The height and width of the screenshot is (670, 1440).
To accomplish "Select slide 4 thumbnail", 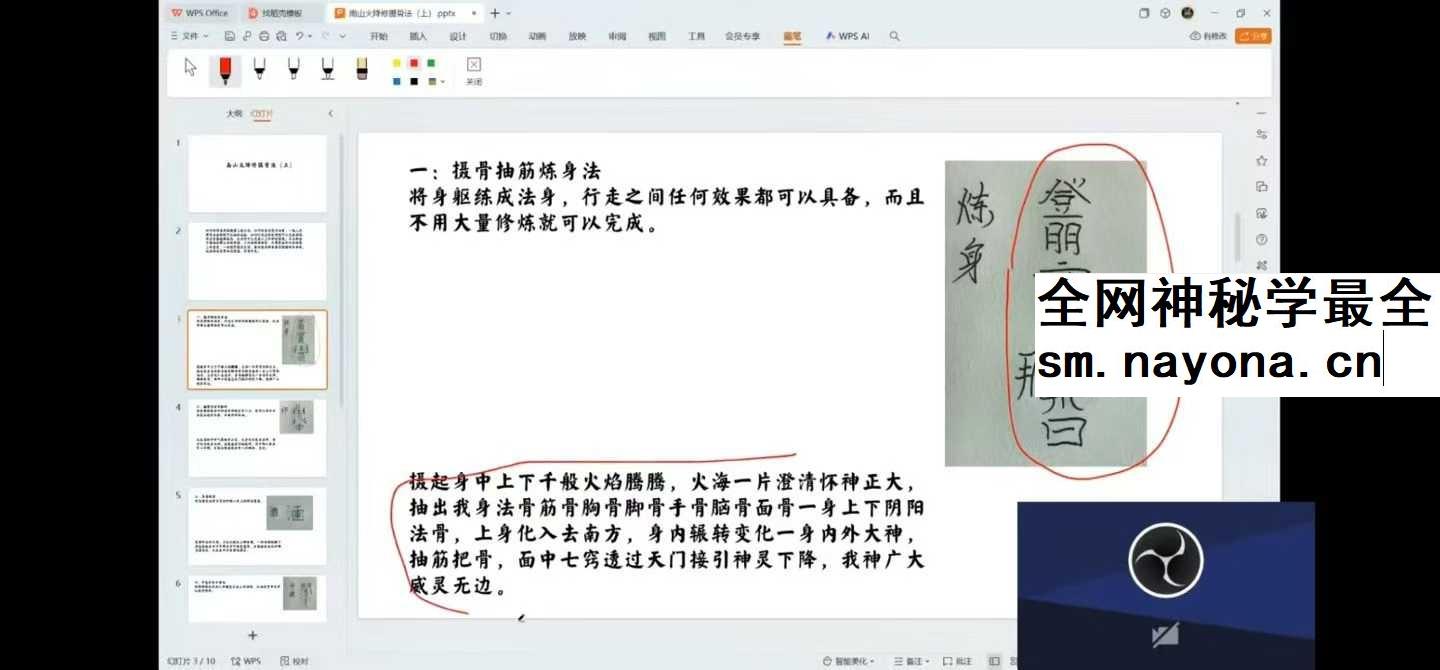I will (257, 438).
